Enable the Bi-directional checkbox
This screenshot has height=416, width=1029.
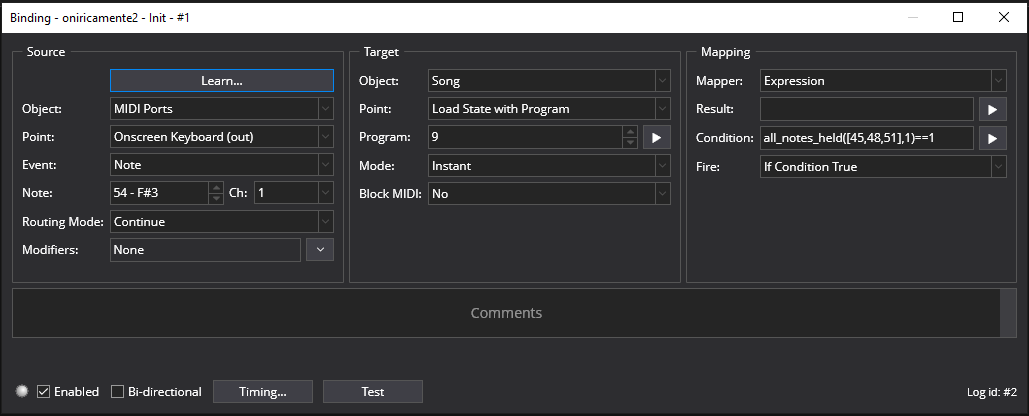(117, 392)
